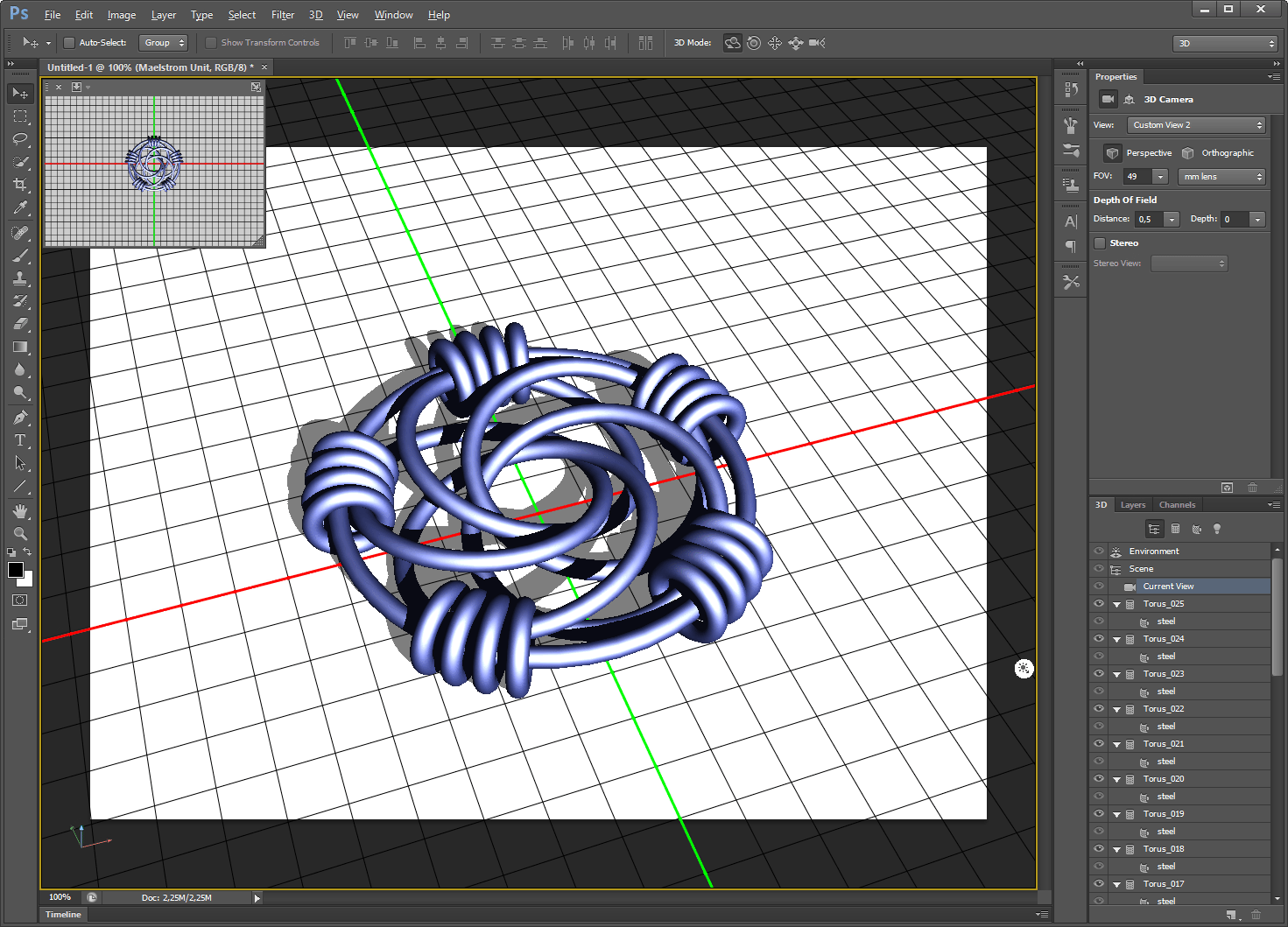
Task: Select the Healing Brush tool
Action: 20,233
